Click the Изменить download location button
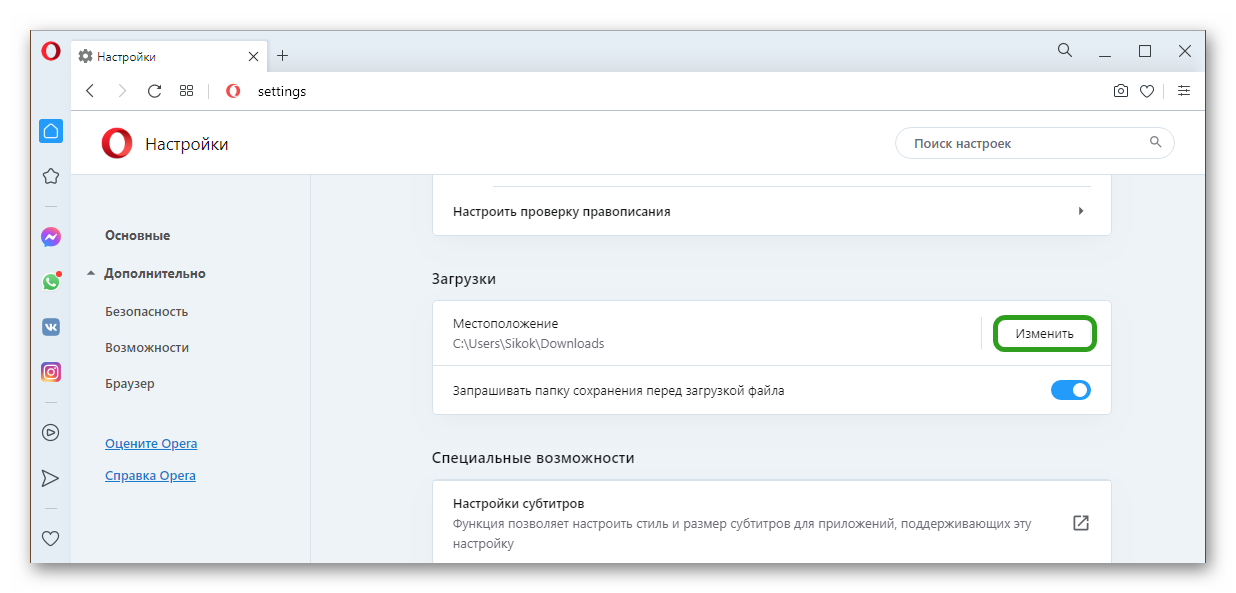The height and width of the screenshot is (593, 1236). pos(1044,334)
